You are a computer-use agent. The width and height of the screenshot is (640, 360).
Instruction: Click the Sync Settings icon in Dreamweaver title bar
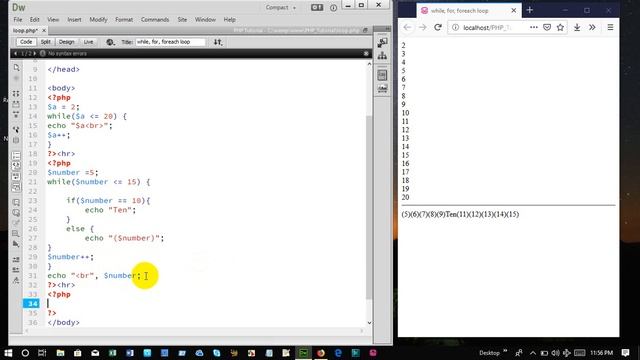(317, 7)
